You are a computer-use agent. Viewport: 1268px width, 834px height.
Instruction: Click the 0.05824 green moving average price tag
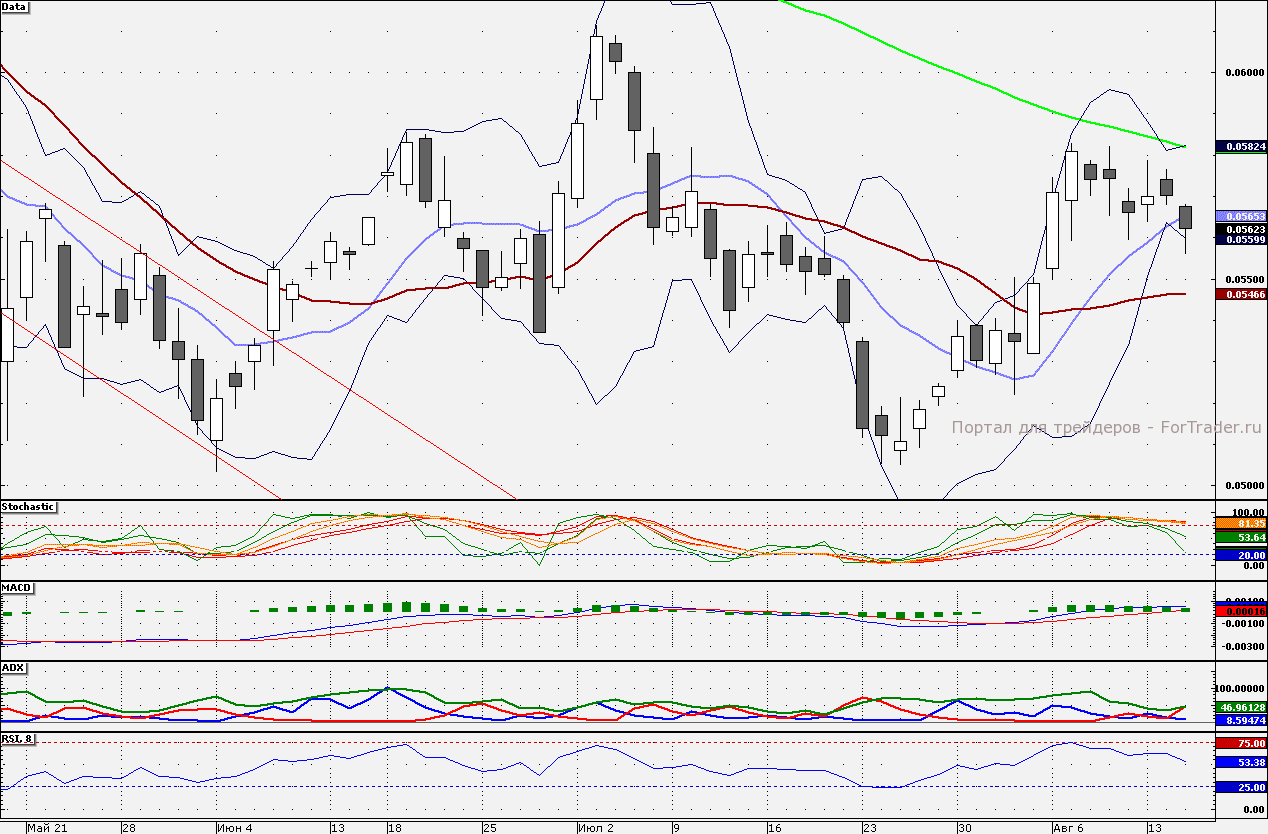click(1241, 147)
